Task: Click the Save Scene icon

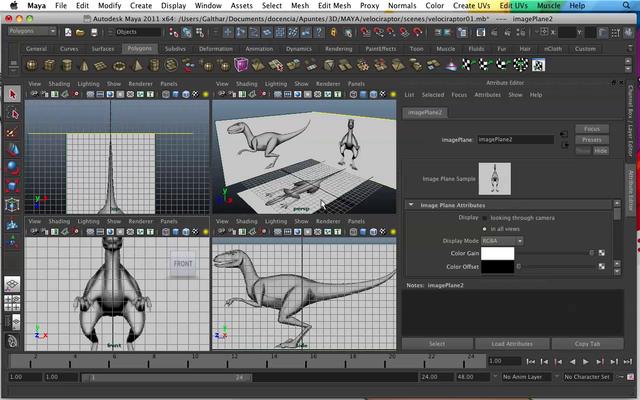Action: click(94, 32)
